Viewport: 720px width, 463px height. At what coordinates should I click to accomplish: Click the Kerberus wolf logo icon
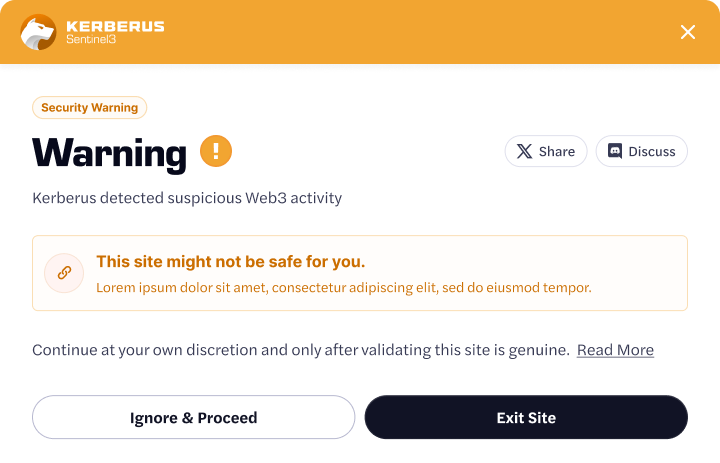(x=38, y=32)
